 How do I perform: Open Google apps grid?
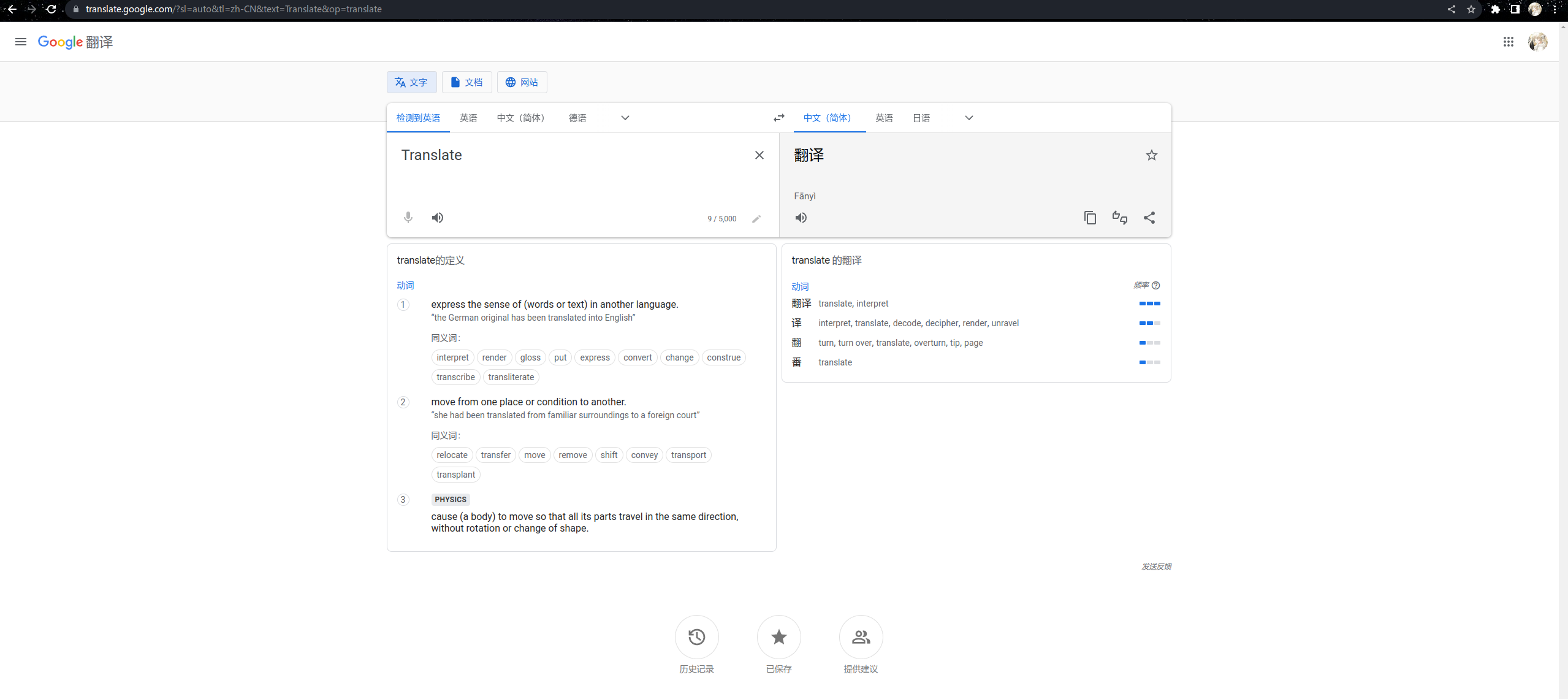(x=1509, y=42)
